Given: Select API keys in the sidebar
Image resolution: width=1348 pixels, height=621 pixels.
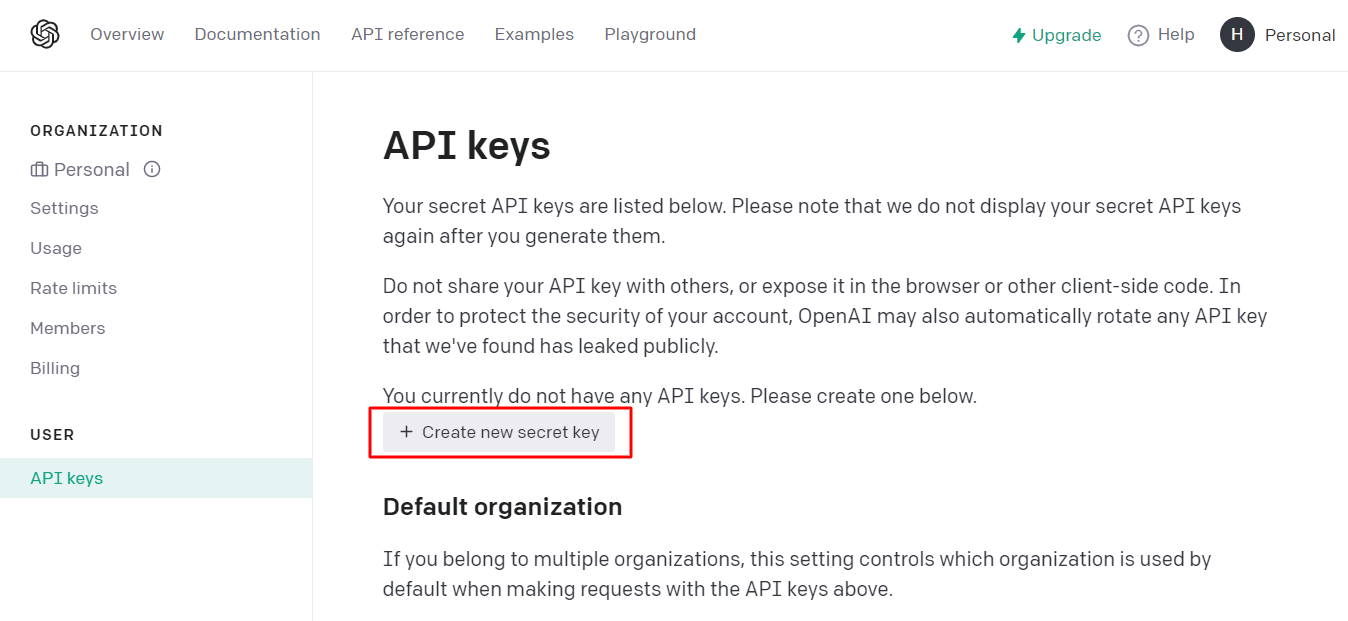Looking at the screenshot, I should pyautogui.click(x=67, y=478).
